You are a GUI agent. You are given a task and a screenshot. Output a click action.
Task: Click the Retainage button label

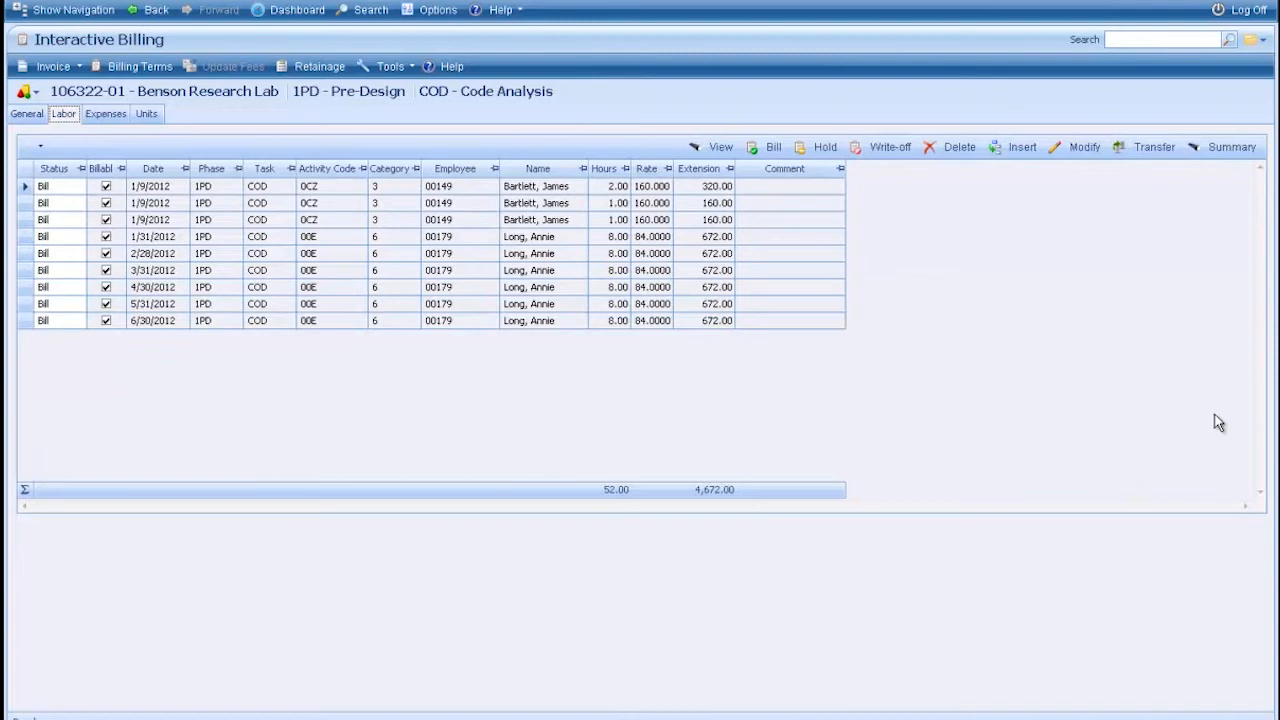tap(320, 67)
